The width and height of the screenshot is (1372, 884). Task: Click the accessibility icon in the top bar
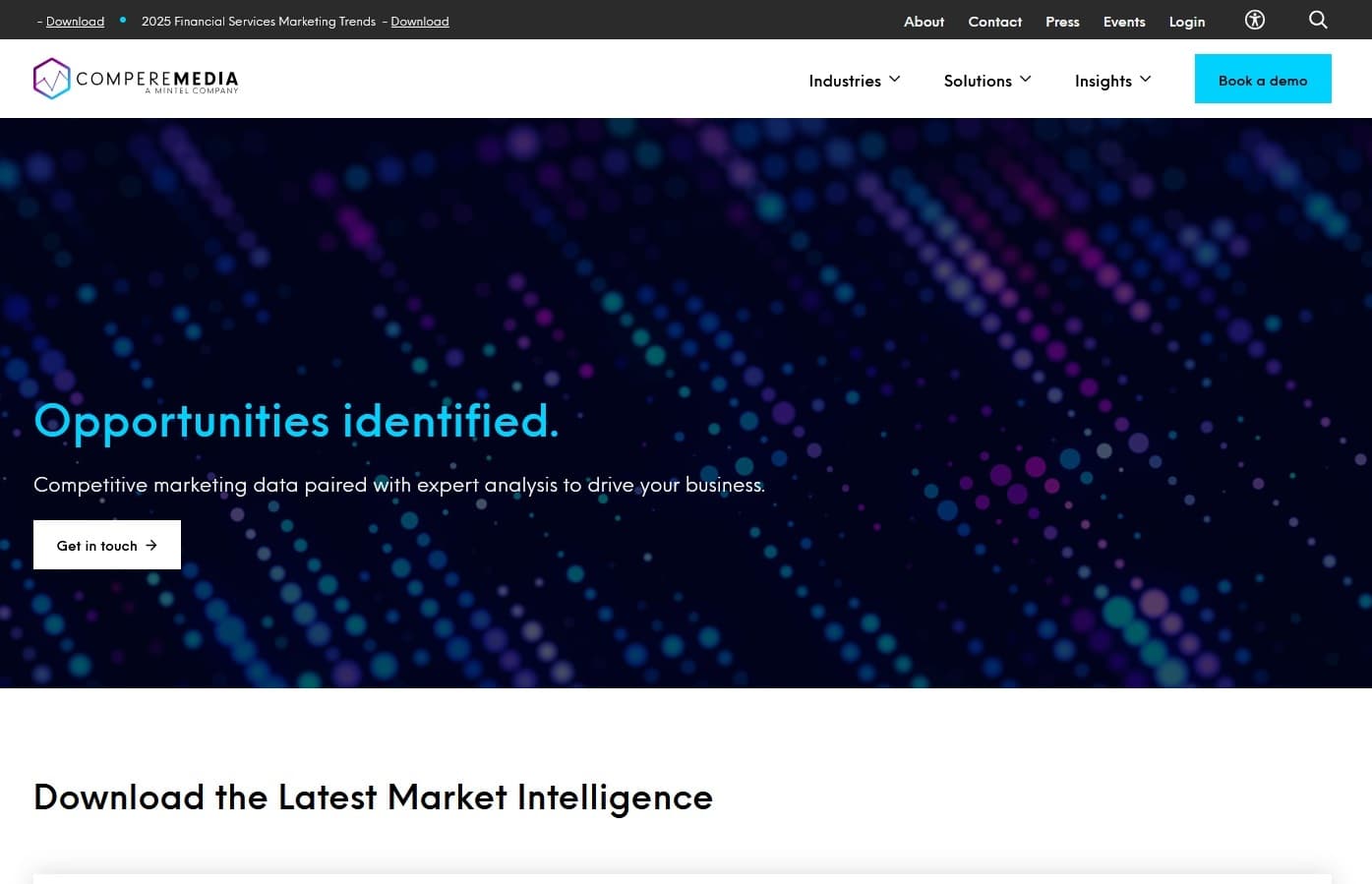pos(1254,20)
